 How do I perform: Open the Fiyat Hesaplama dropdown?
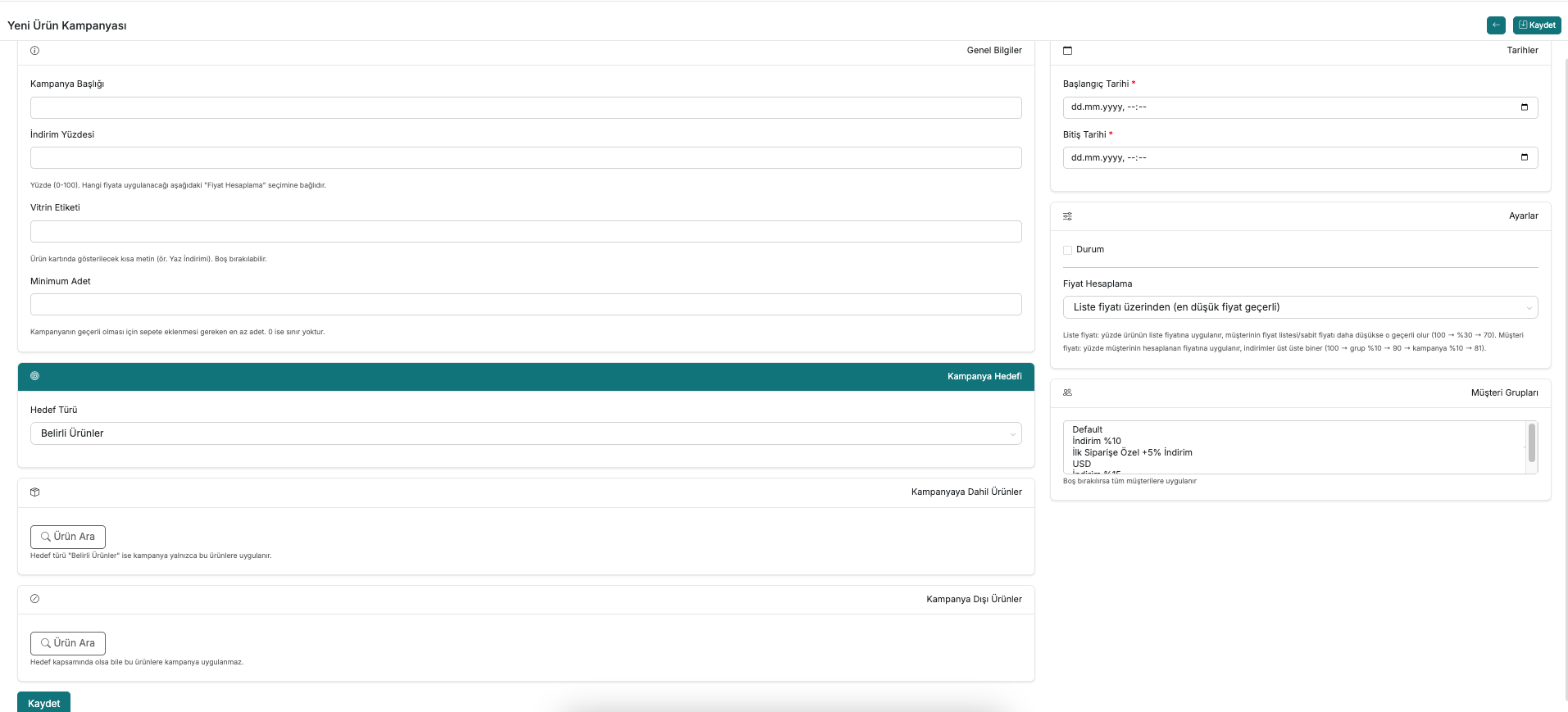pos(1300,307)
